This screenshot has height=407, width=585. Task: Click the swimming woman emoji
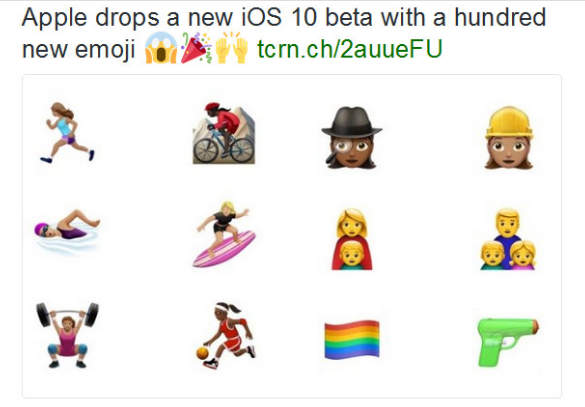[67, 231]
